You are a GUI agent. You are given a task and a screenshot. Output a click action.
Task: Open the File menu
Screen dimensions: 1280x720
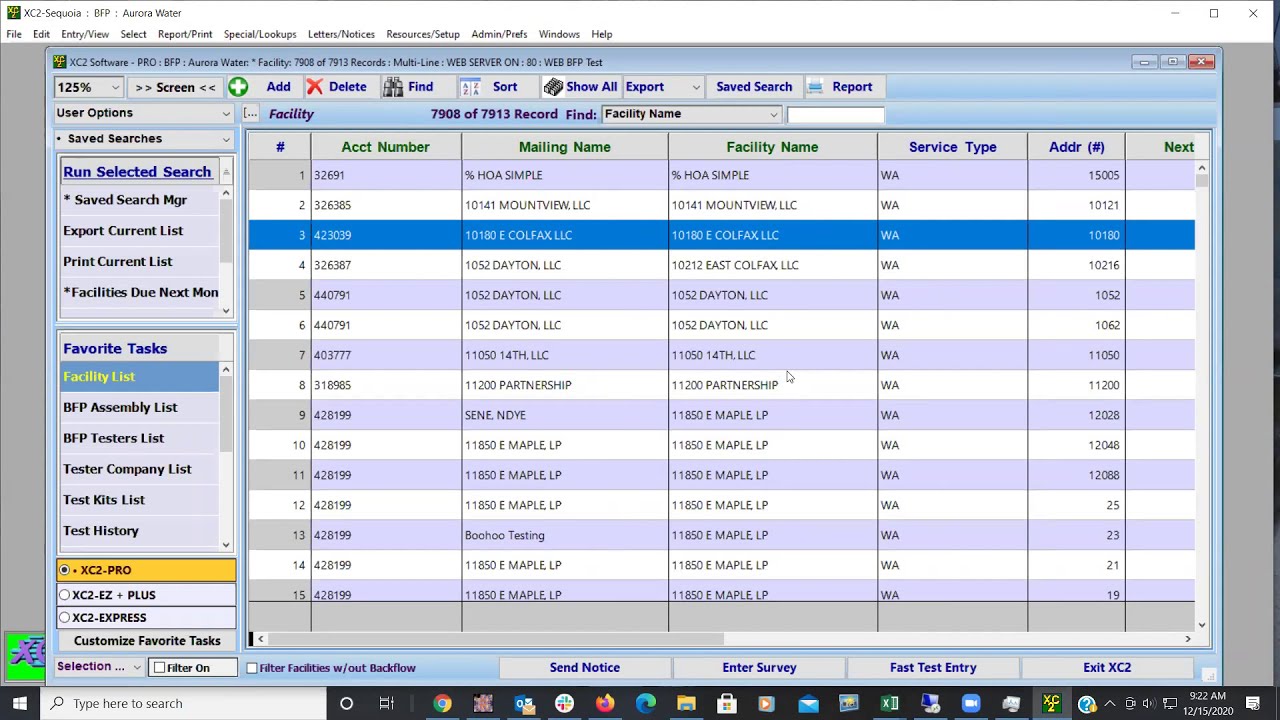click(14, 34)
